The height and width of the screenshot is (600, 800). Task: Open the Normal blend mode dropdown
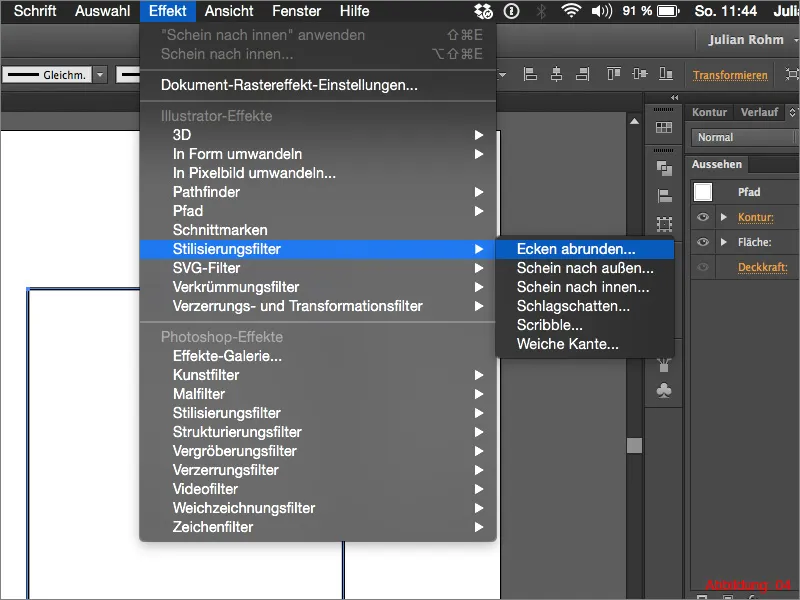tap(744, 137)
